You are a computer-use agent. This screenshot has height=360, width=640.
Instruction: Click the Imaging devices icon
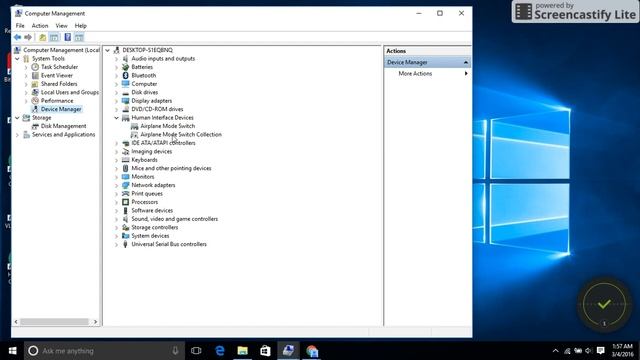pos(125,151)
